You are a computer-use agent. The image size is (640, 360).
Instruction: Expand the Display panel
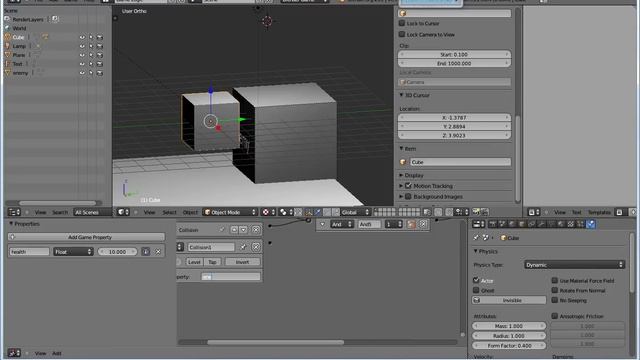[401, 175]
